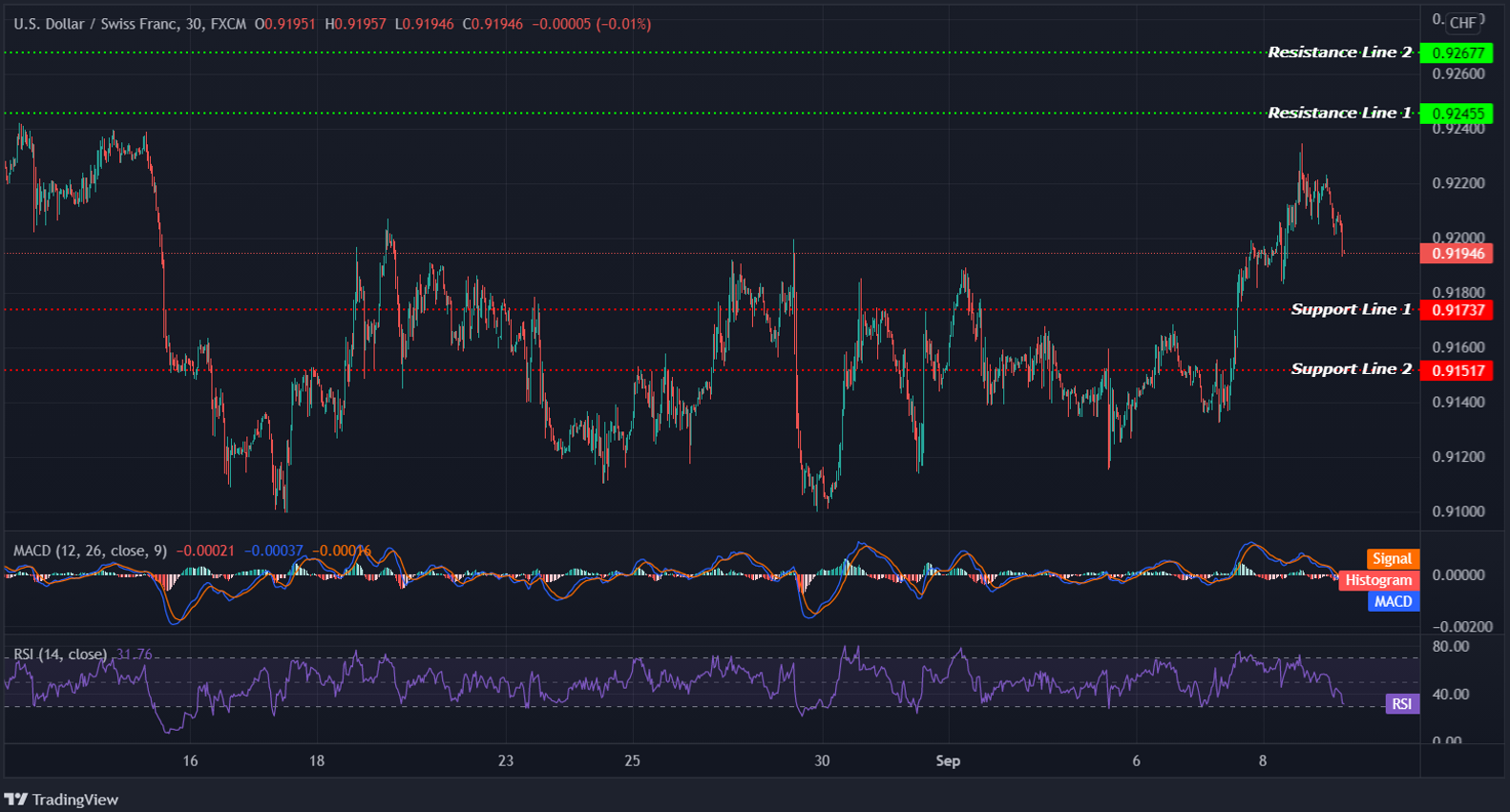This screenshot has width=1510, height=812.
Task: Click the Resistance Line 1 price tag 0.92455
Action: click(1457, 114)
